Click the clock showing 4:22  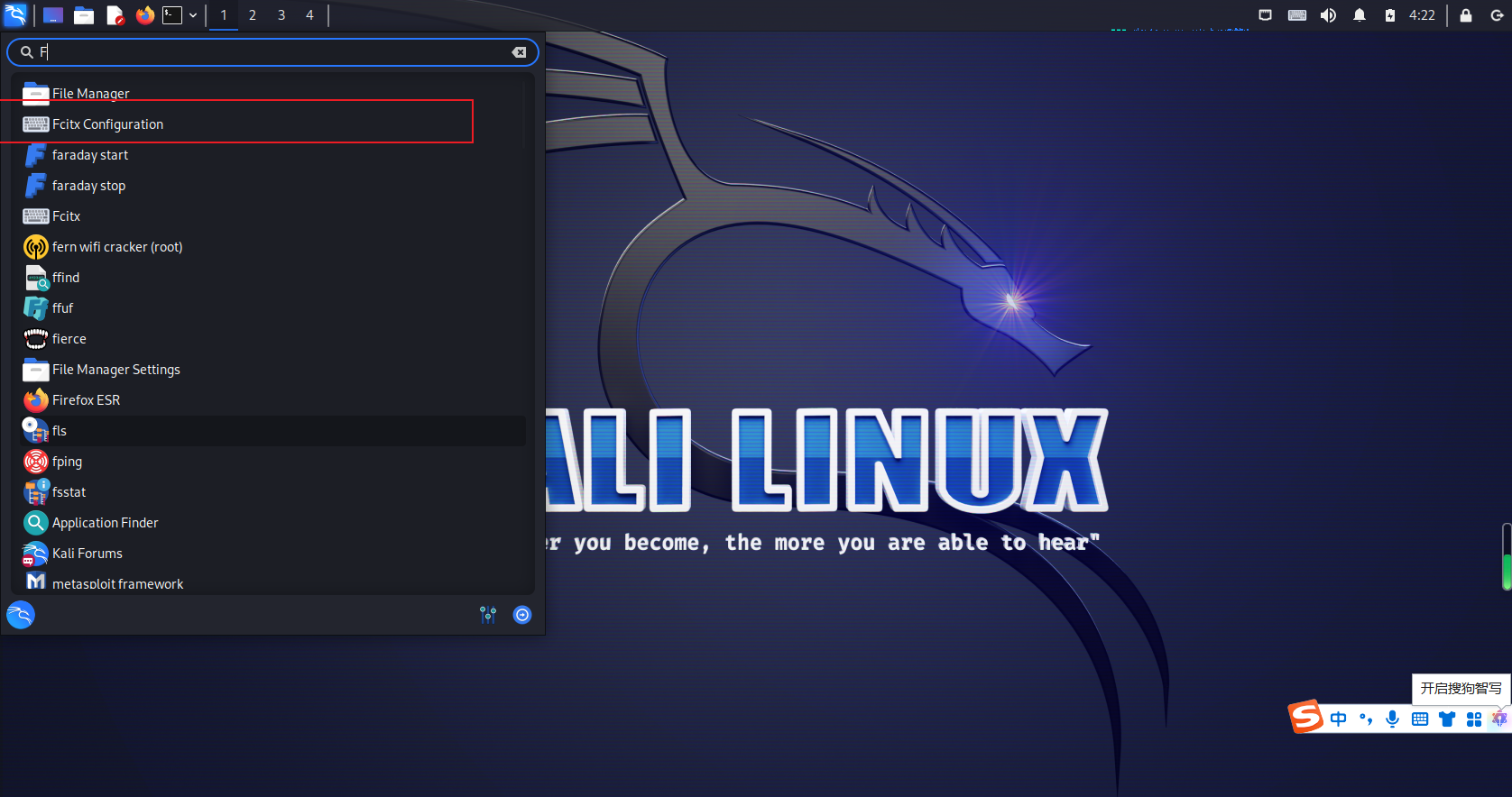click(x=1422, y=15)
